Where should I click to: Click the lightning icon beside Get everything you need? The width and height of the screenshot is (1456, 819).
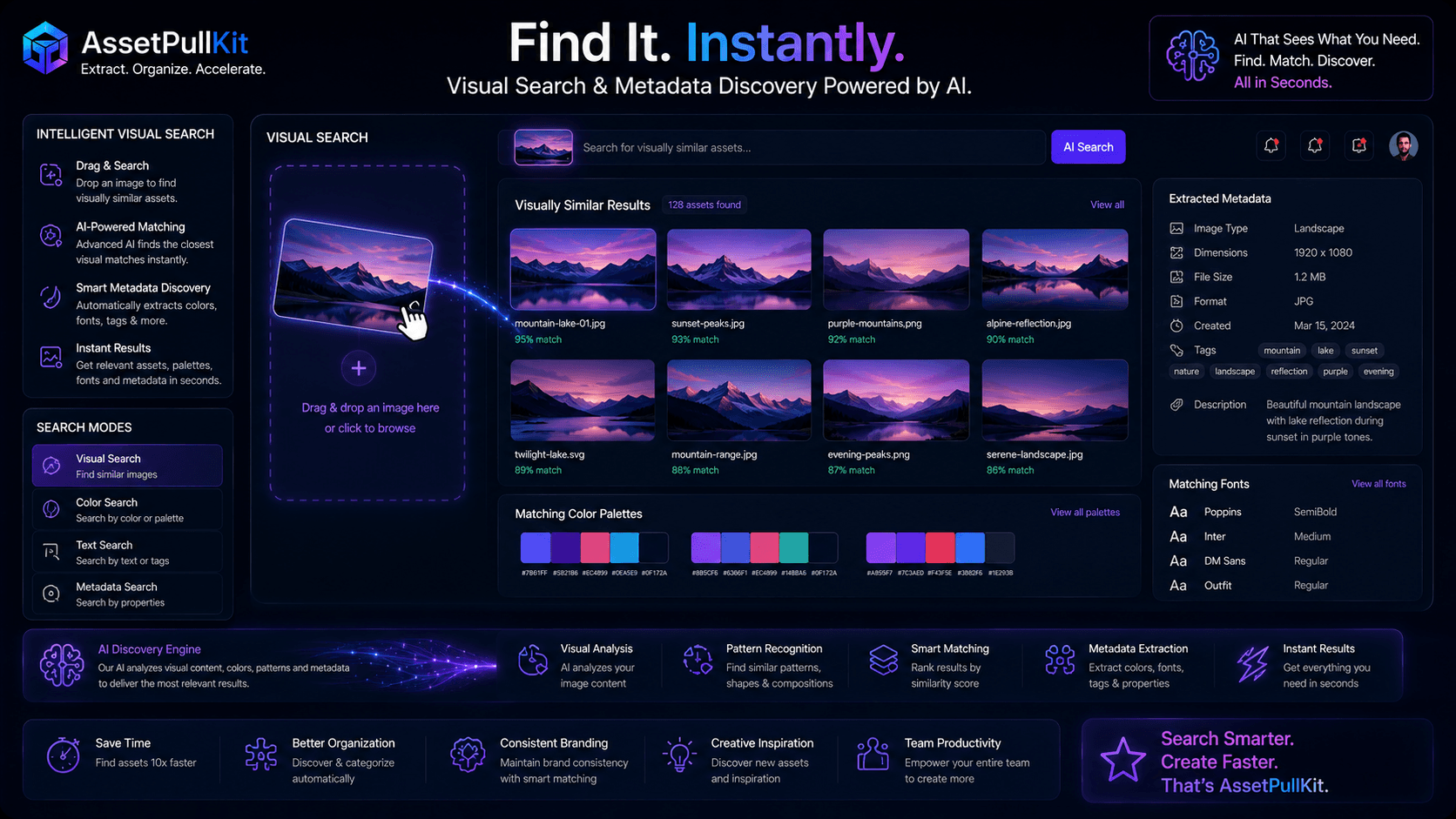click(x=1253, y=664)
